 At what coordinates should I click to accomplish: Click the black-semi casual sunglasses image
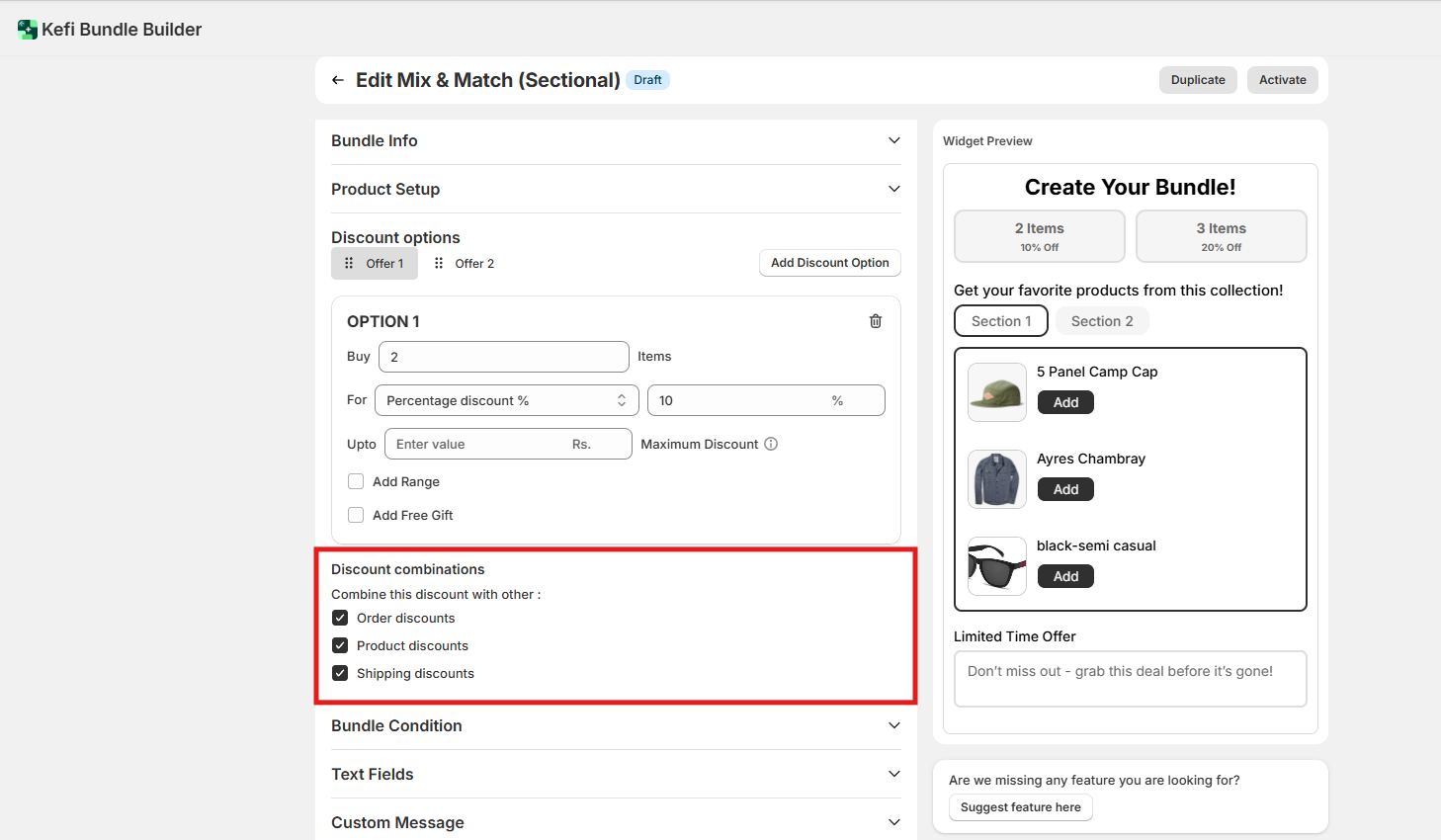pyautogui.click(x=996, y=566)
